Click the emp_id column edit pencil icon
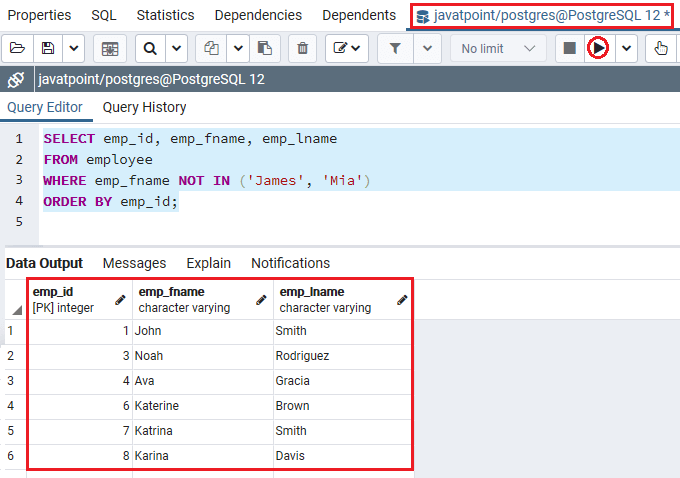 click(x=120, y=300)
